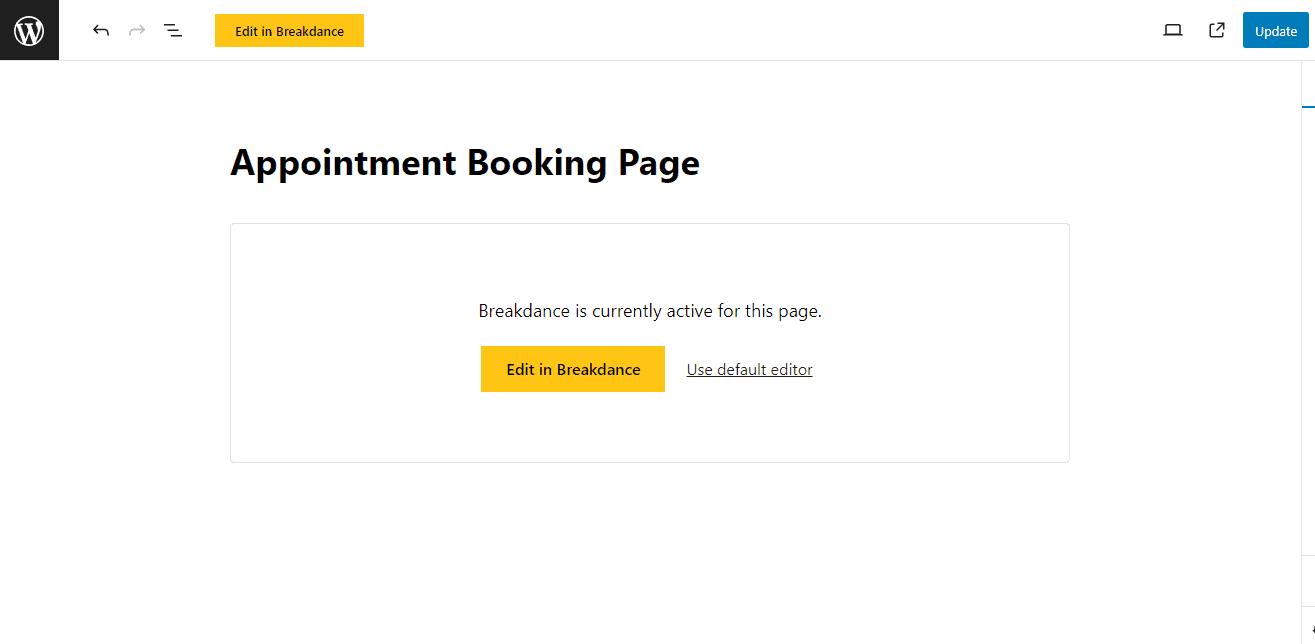Open the Document Overview list view
The height and width of the screenshot is (644, 1315).
coord(173,31)
